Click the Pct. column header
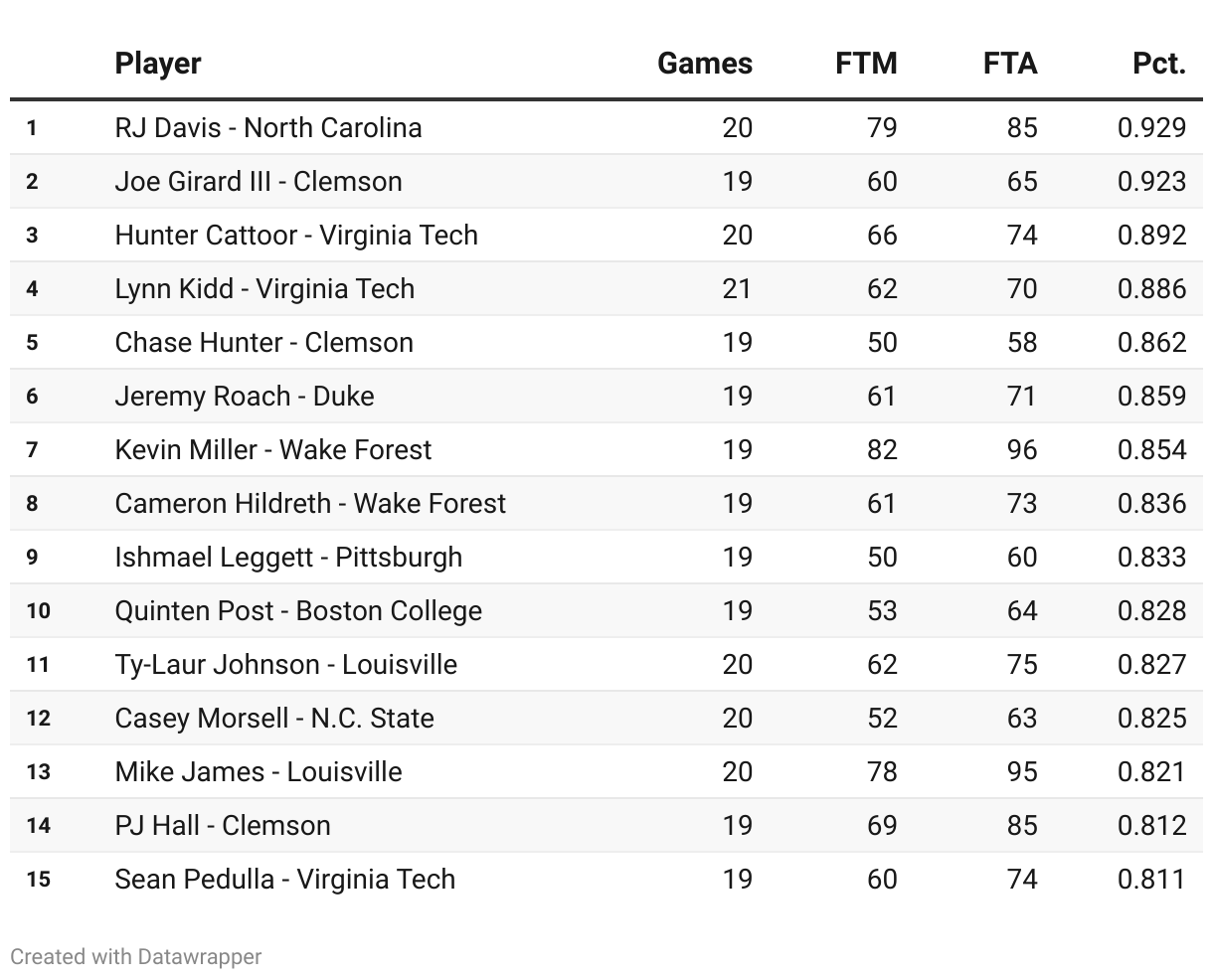This screenshot has width=1213, height=980. coord(1158,64)
